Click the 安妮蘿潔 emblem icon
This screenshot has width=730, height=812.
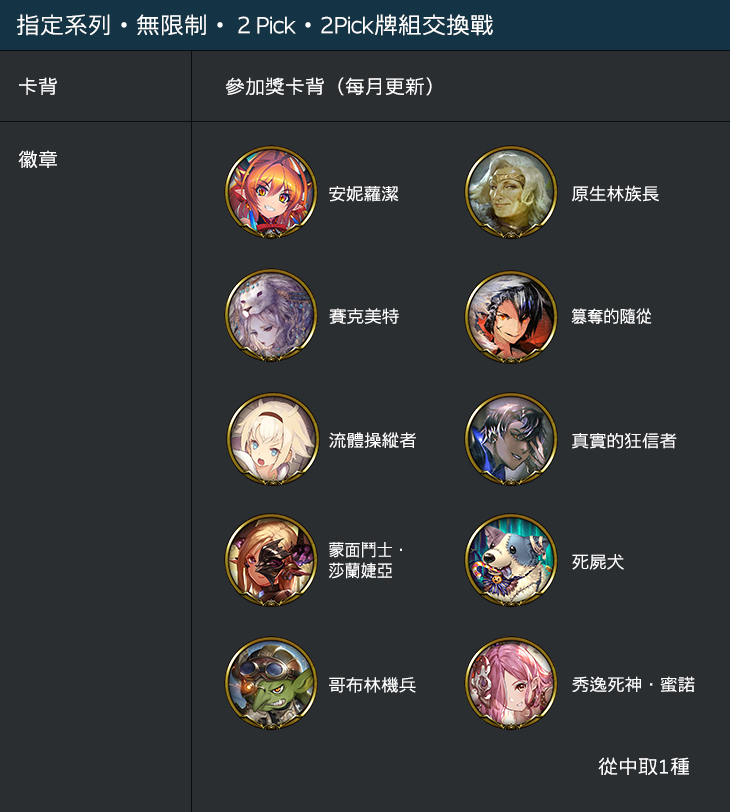click(x=271, y=192)
